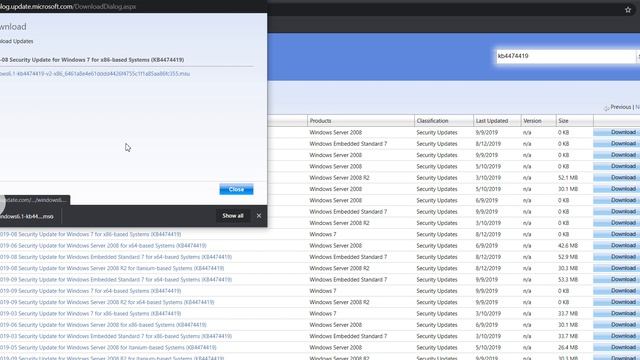This screenshot has height=360, width=640.
Task: Download the 2019-05 Server 2008 Itanium 26.4 MB update
Action: pos(616,347)
